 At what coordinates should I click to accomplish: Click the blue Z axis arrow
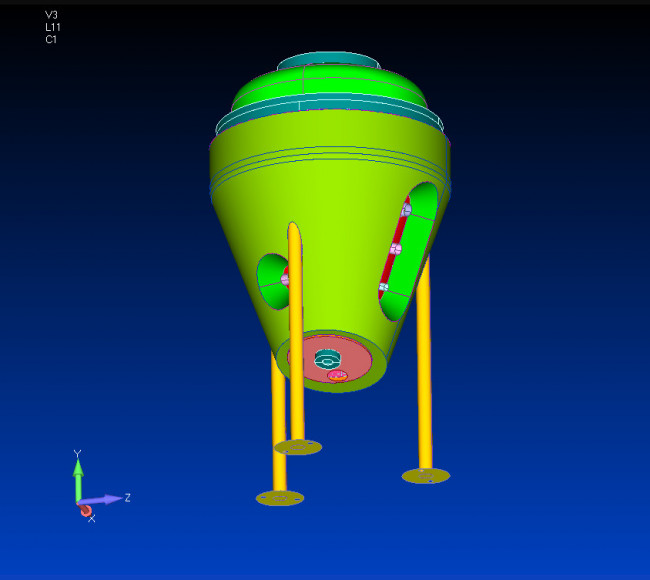click(x=105, y=498)
